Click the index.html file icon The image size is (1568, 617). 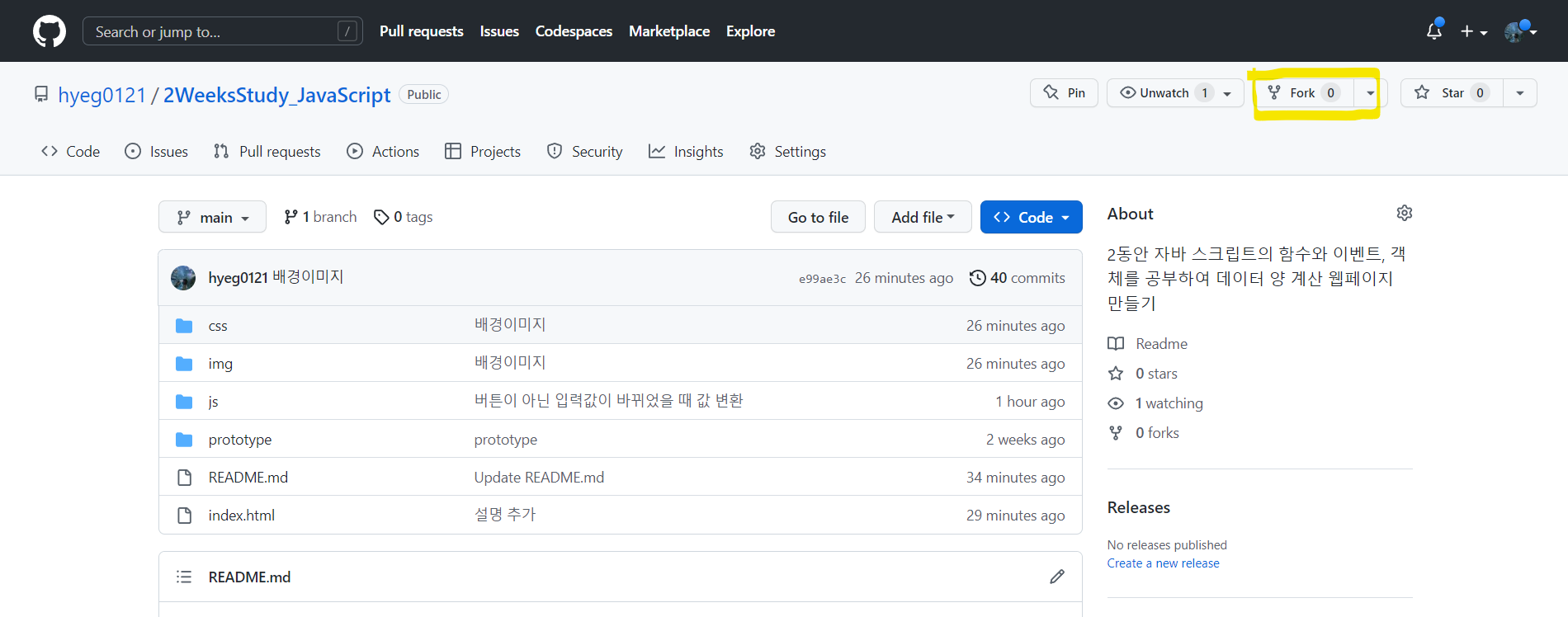(184, 516)
